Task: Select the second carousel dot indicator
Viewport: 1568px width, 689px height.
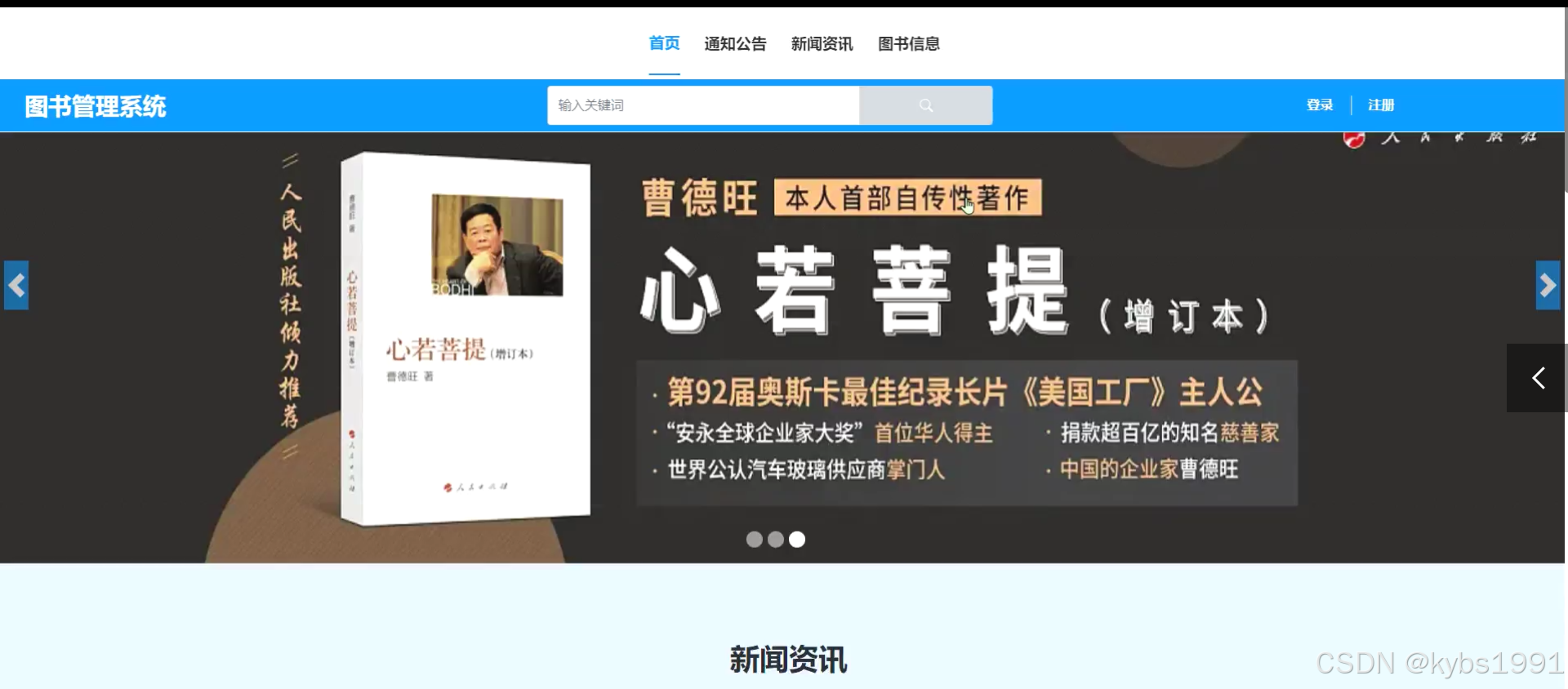Action: (776, 540)
